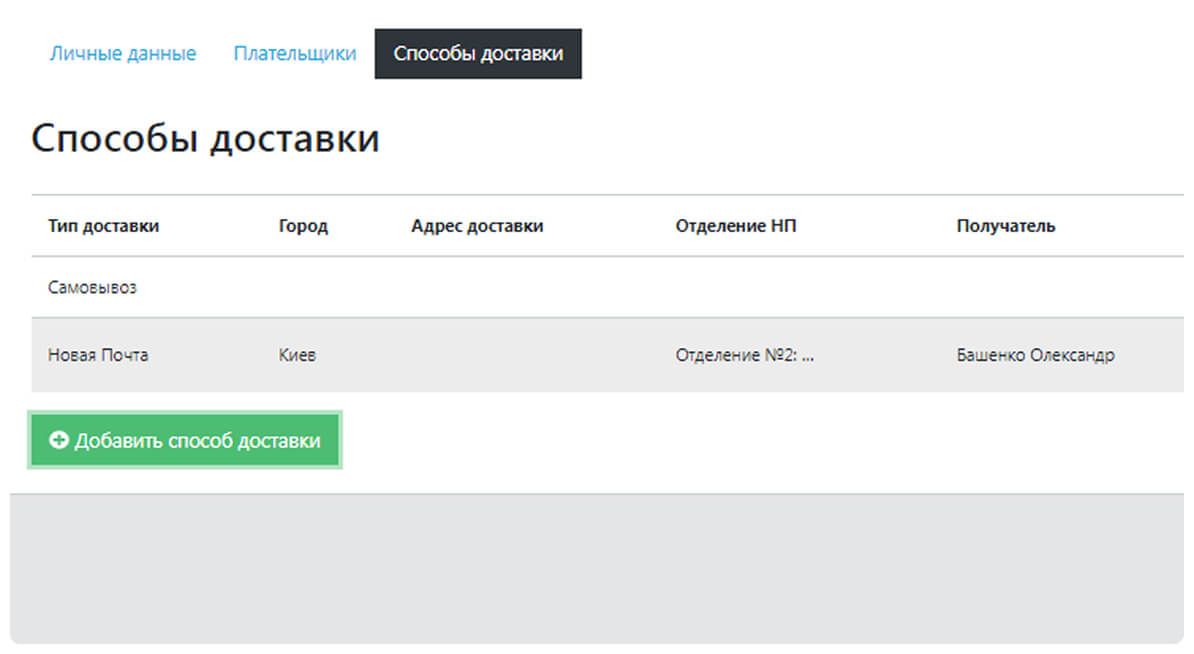Click the plus icon on the add button
Image resolution: width=1194 pixels, height=654 pixels.
click(x=59, y=440)
